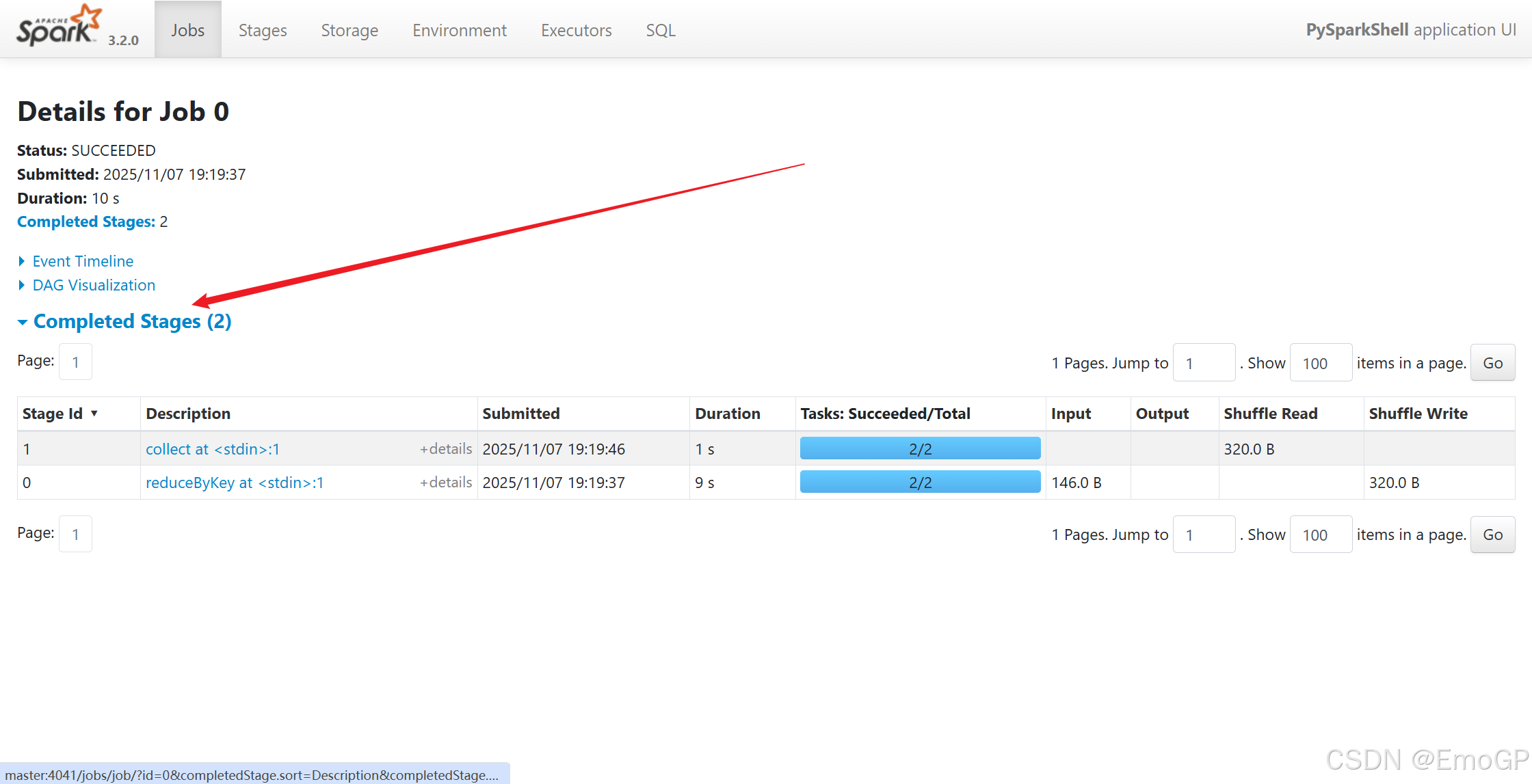Expand the Event Timeline section
The width and height of the screenshot is (1532, 784).
(x=83, y=261)
